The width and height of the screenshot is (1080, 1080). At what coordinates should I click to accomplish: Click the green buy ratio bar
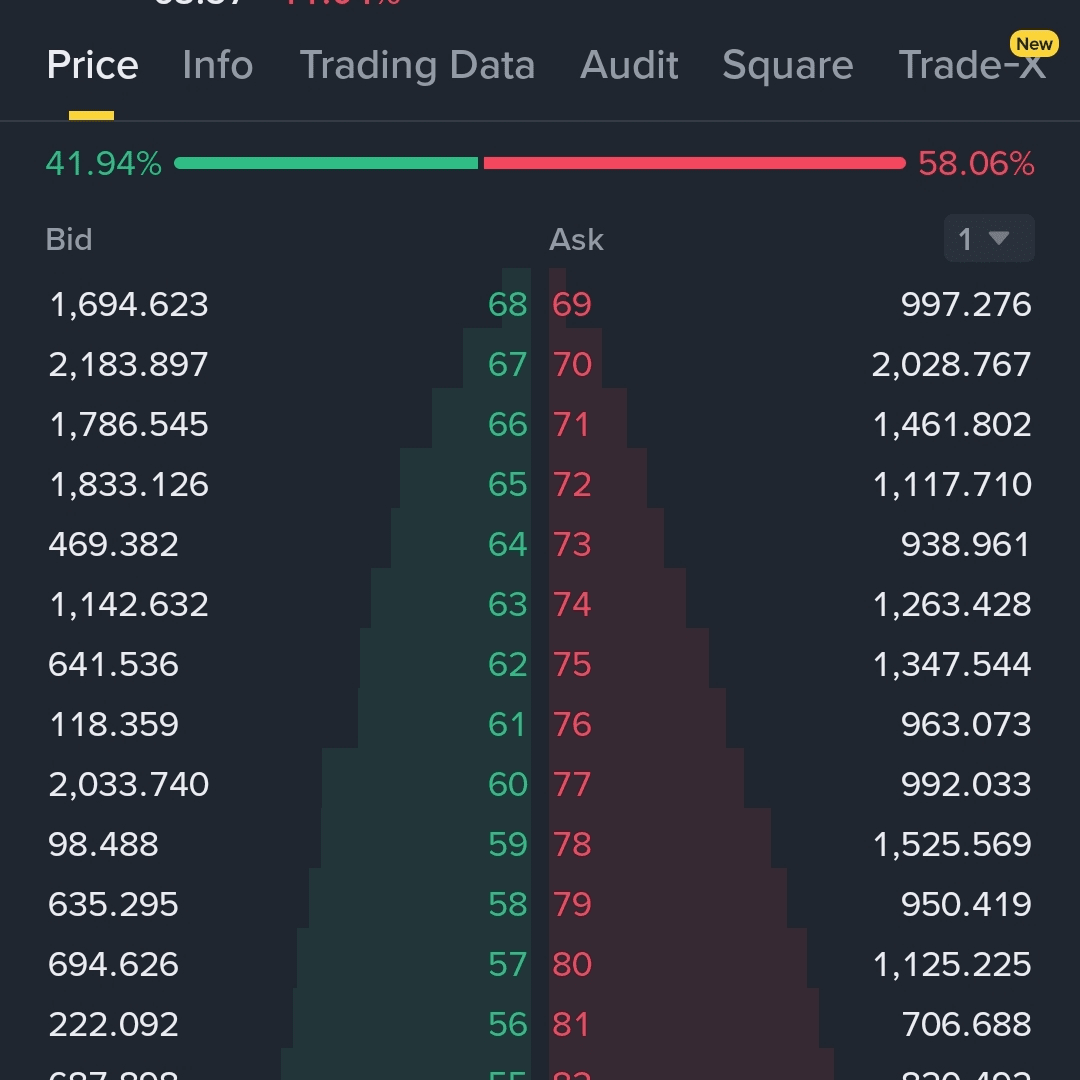tap(326, 163)
